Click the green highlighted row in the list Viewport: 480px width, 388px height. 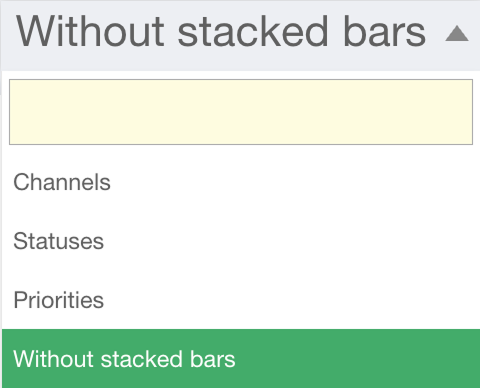pyautogui.click(x=241, y=358)
